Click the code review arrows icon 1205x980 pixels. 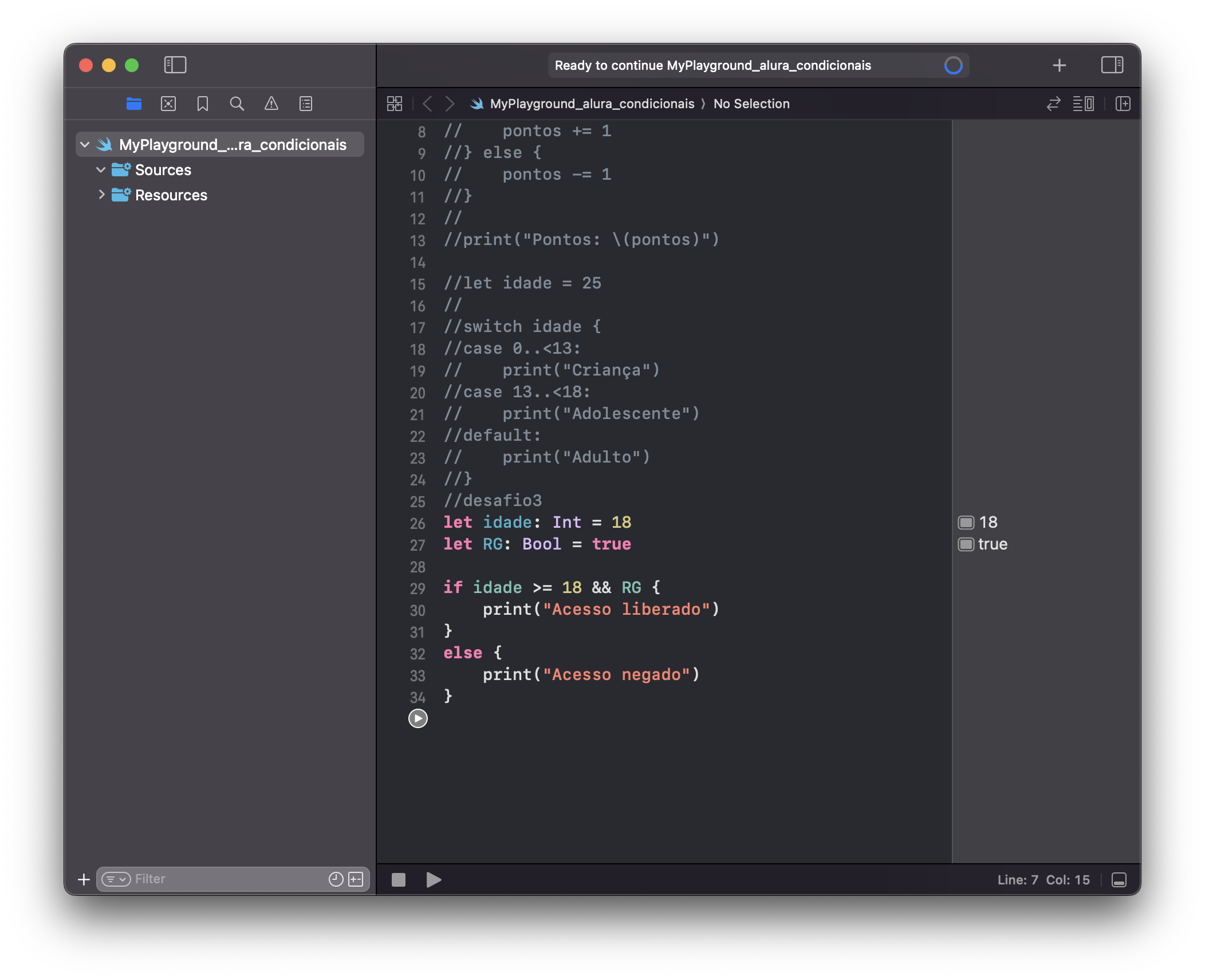1053,104
